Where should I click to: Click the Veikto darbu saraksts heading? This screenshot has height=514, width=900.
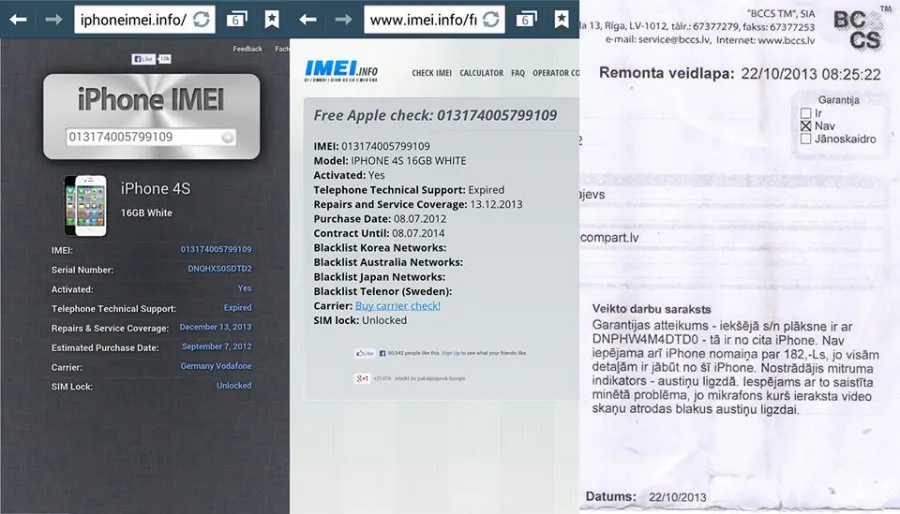point(651,309)
